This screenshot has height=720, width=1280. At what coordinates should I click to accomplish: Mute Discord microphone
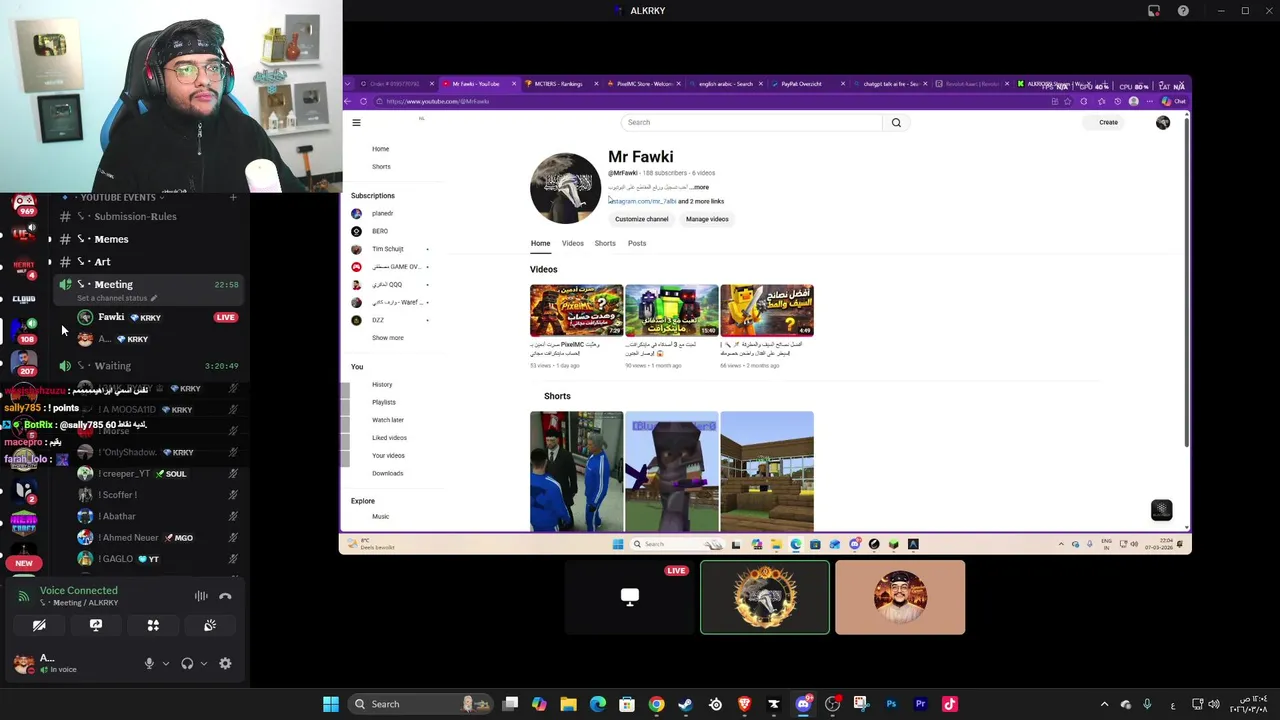[x=149, y=663]
